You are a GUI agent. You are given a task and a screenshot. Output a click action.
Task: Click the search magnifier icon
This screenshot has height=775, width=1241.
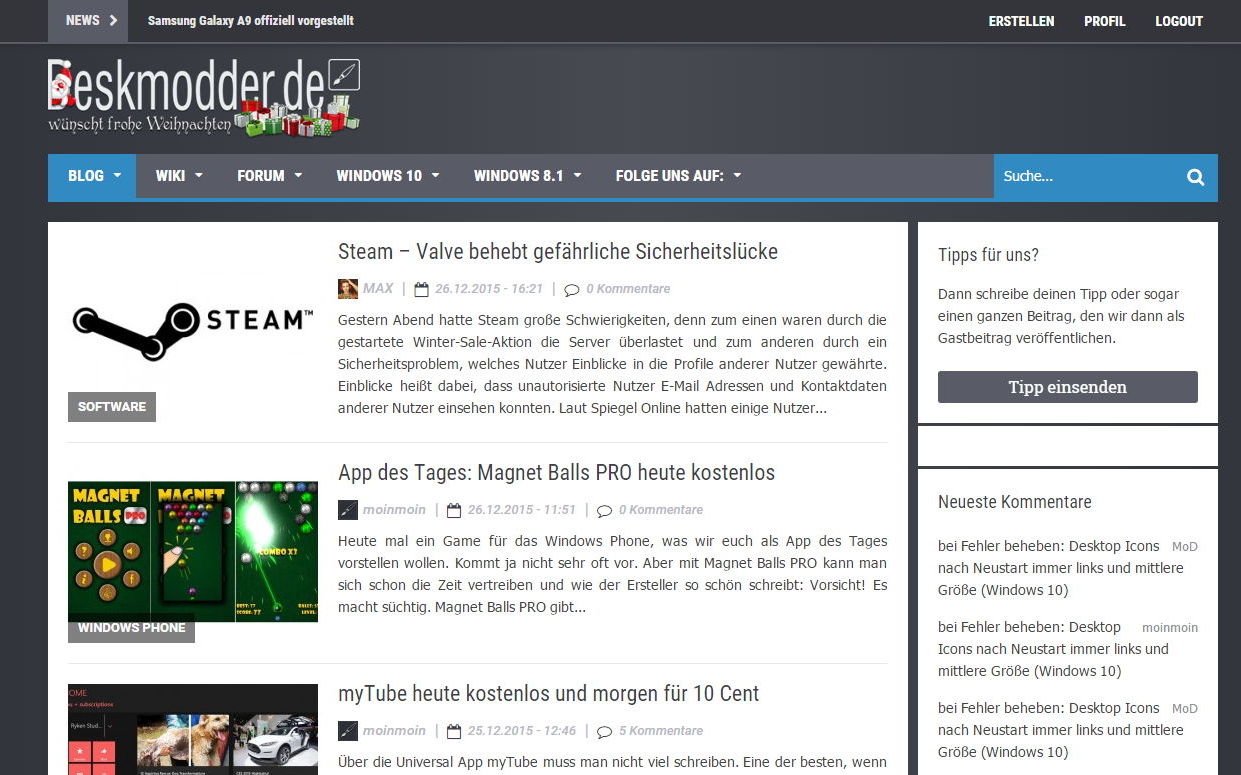[1195, 177]
